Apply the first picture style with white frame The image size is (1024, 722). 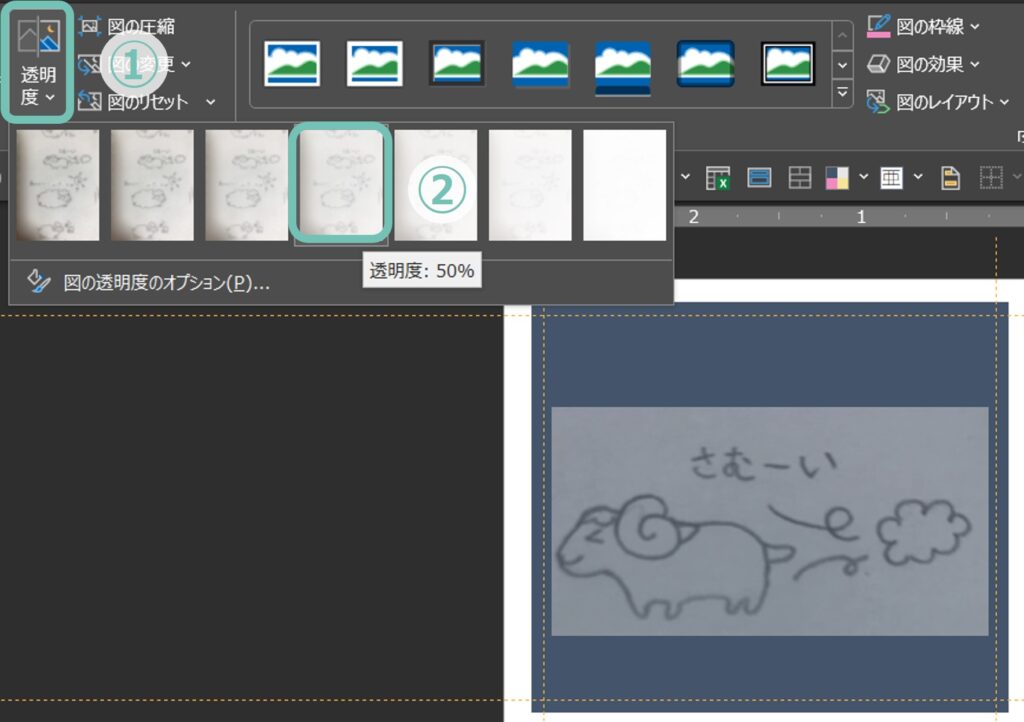292,64
